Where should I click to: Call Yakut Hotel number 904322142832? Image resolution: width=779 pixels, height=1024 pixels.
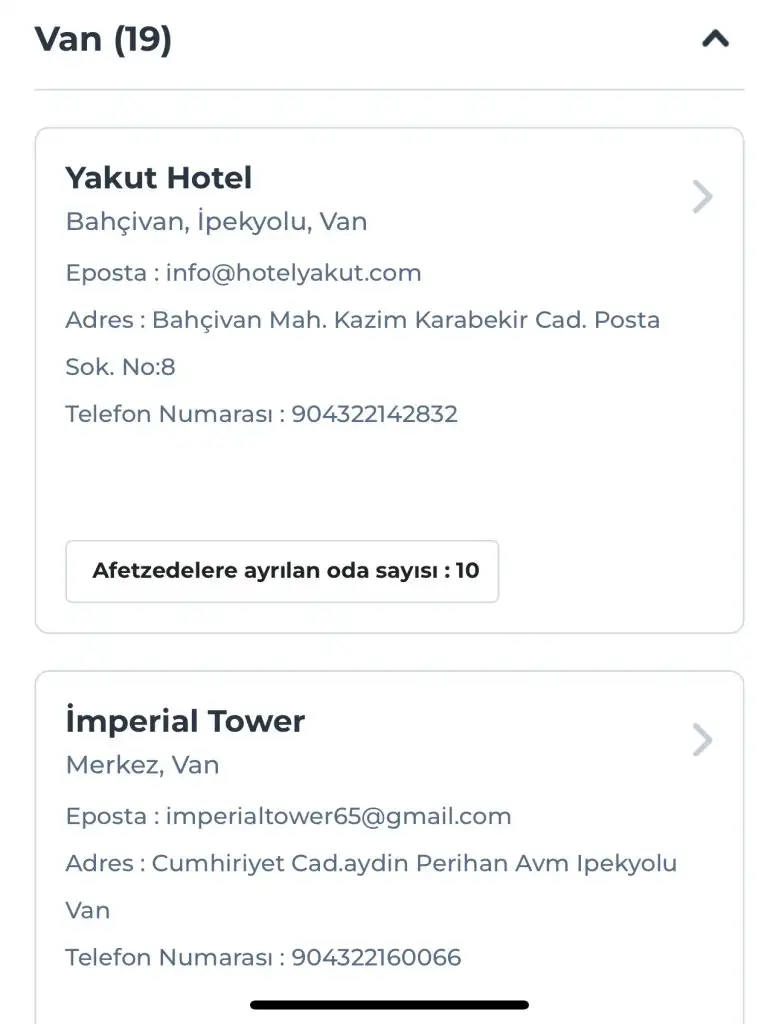pos(374,414)
